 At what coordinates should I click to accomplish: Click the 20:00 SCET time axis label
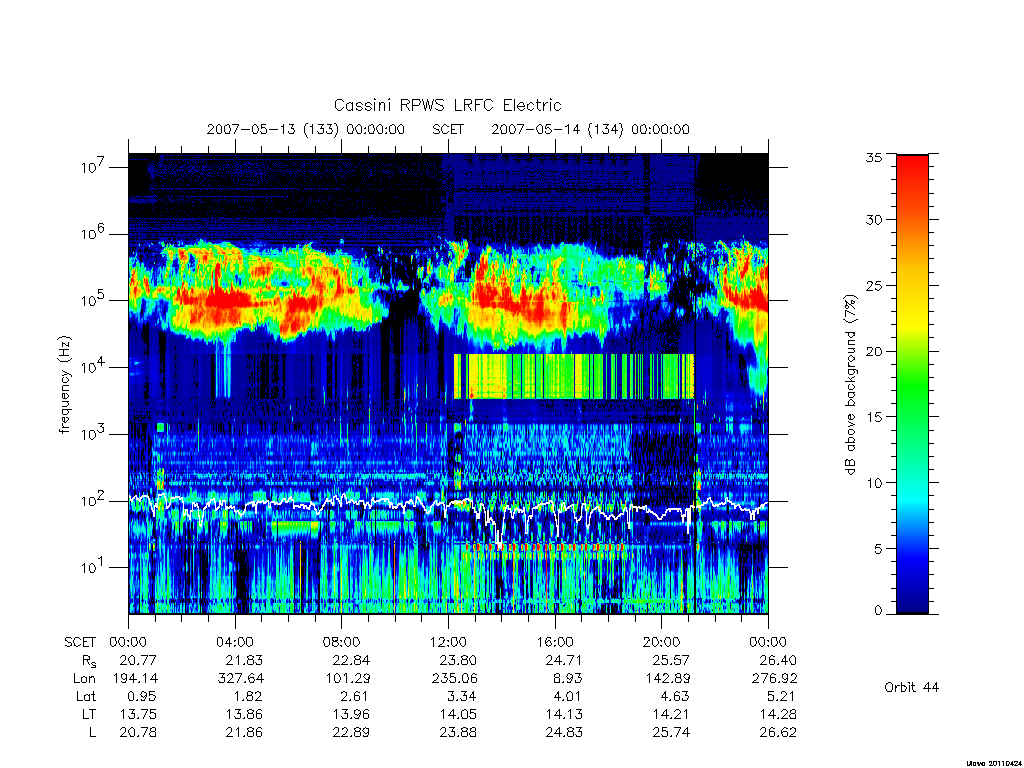(662, 642)
